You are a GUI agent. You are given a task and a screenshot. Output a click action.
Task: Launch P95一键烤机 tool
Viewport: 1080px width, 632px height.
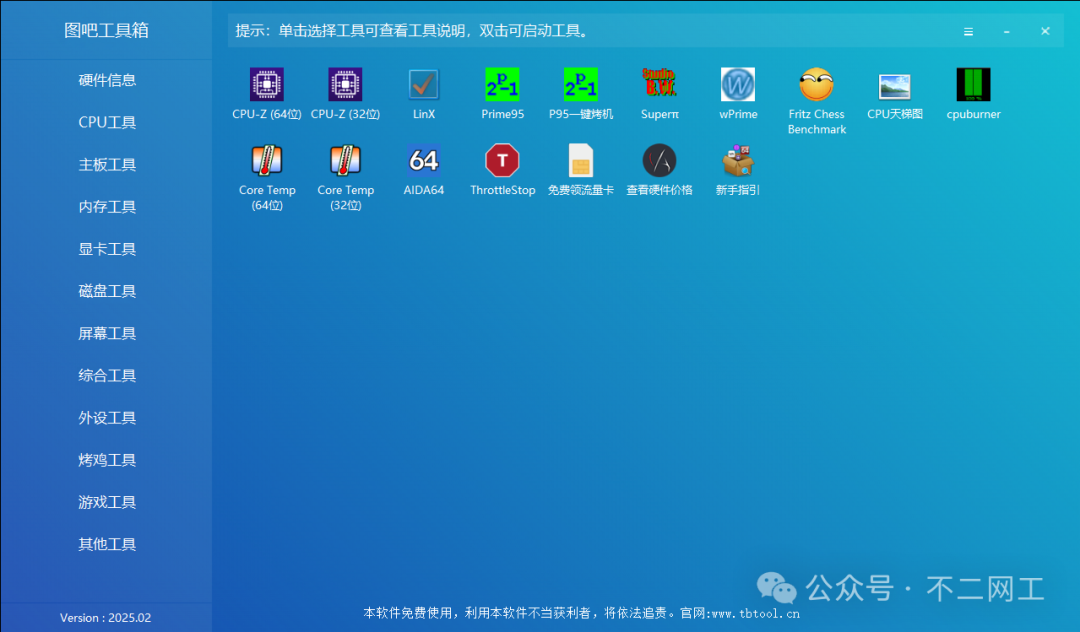[581, 84]
